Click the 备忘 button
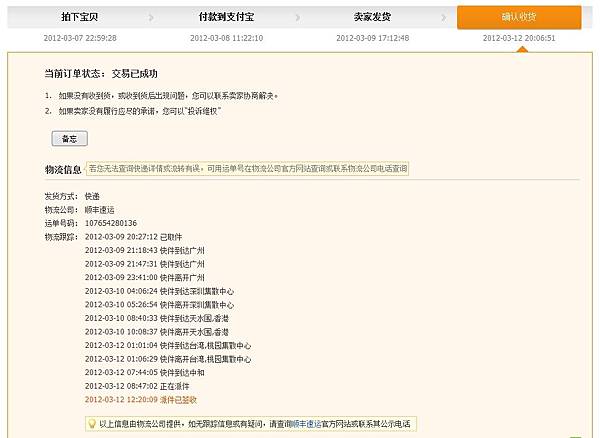Screen dimensions: 600x438 [x=70, y=138]
